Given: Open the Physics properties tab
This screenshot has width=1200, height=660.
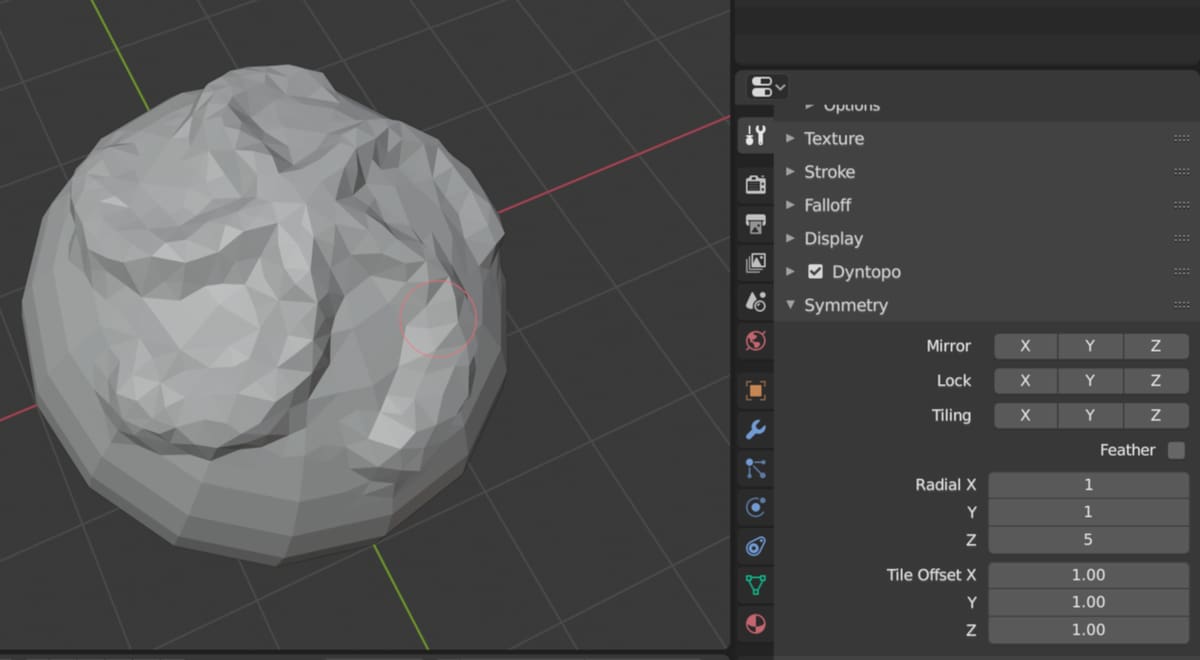Looking at the screenshot, I should tap(755, 508).
